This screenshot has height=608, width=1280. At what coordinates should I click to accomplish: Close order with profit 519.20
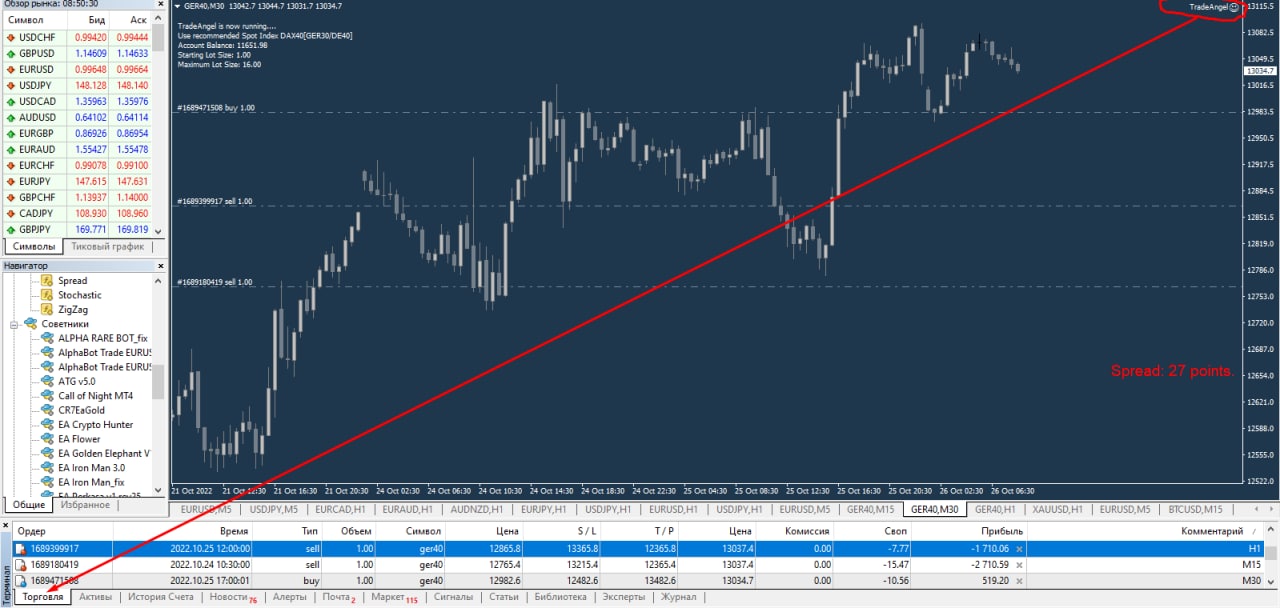[1019, 581]
